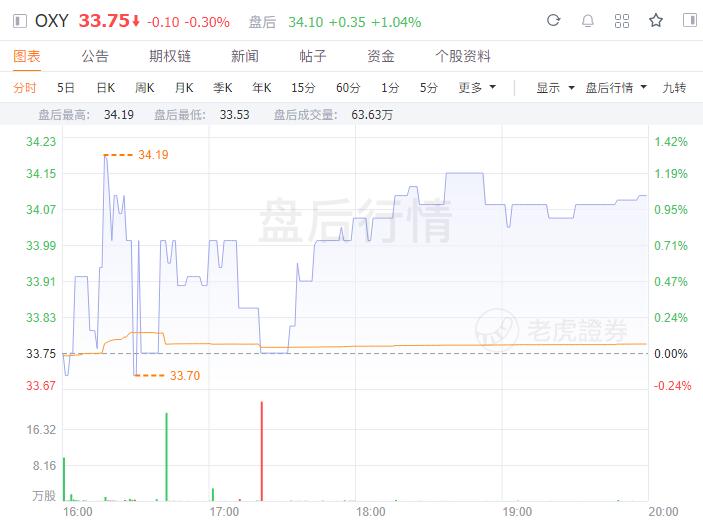Screen dimensions: 703x528
Task: Select 1分 chart interval
Action: coord(390,87)
